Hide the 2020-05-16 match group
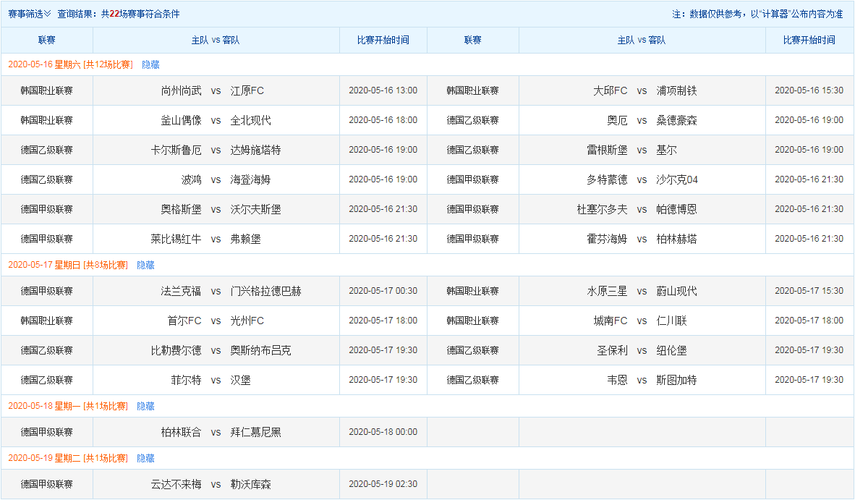This screenshot has width=855, height=500. click(x=149, y=64)
